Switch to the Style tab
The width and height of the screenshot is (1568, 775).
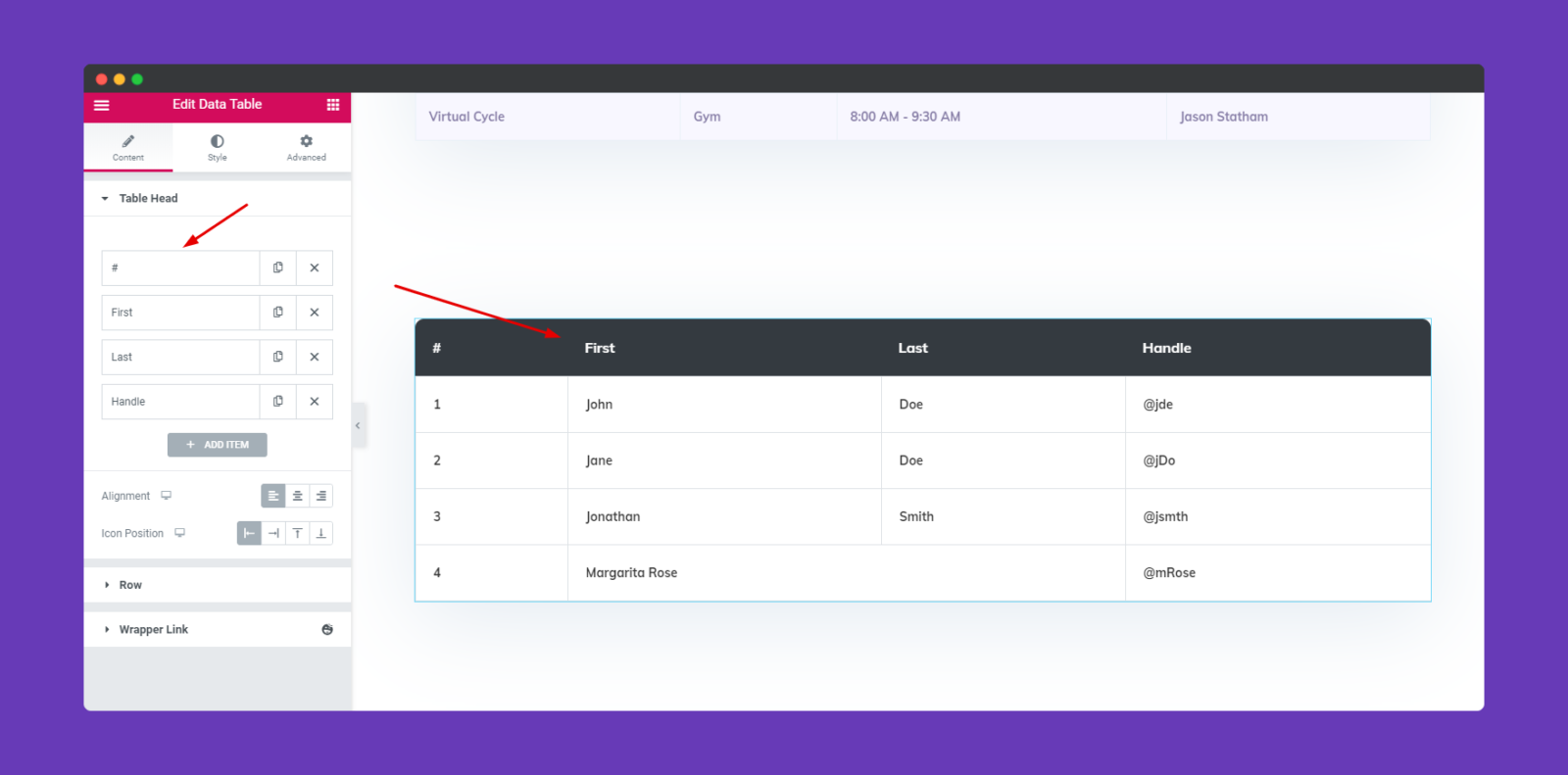tap(218, 148)
